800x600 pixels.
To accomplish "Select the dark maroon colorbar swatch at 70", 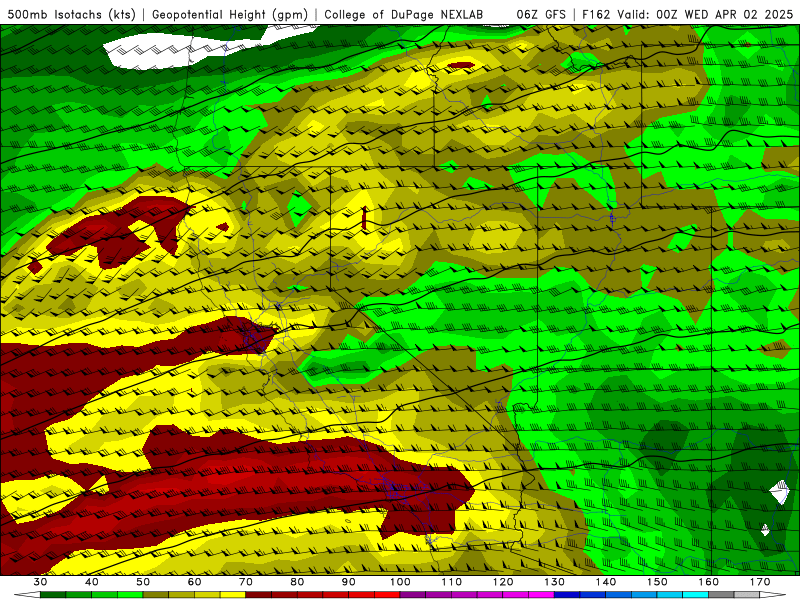I will point(259,595).
